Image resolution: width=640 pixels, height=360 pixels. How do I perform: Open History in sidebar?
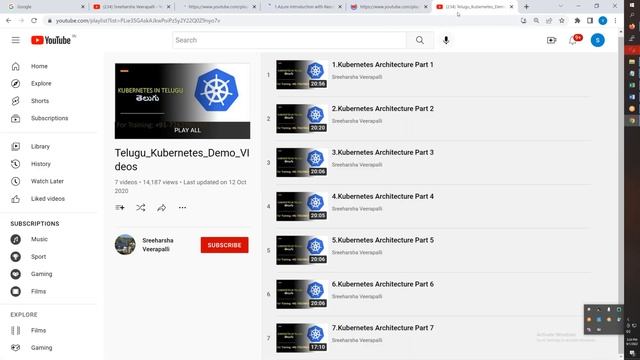point(40,164)
